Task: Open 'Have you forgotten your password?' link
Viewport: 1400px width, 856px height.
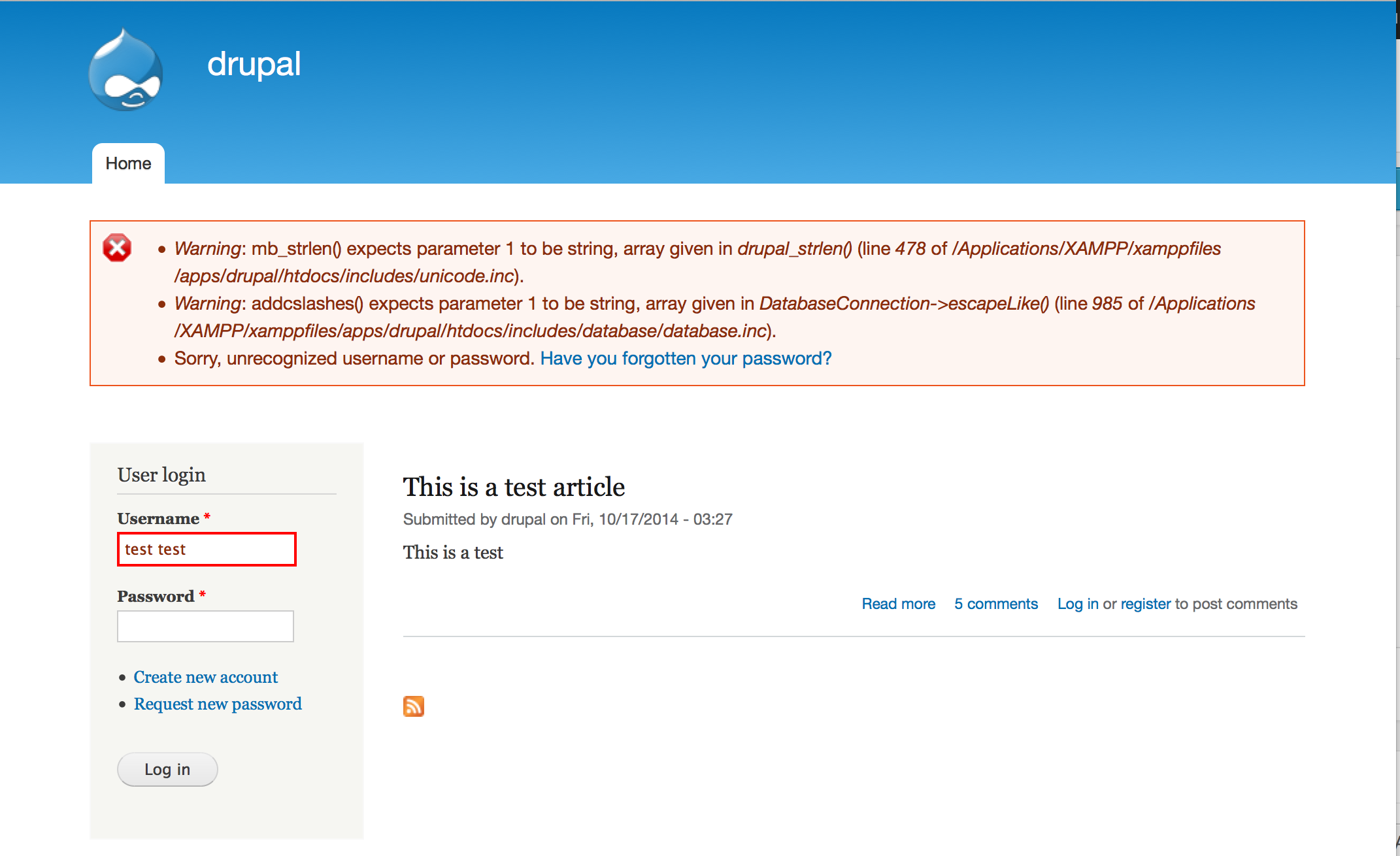Action: click(686, 358)
